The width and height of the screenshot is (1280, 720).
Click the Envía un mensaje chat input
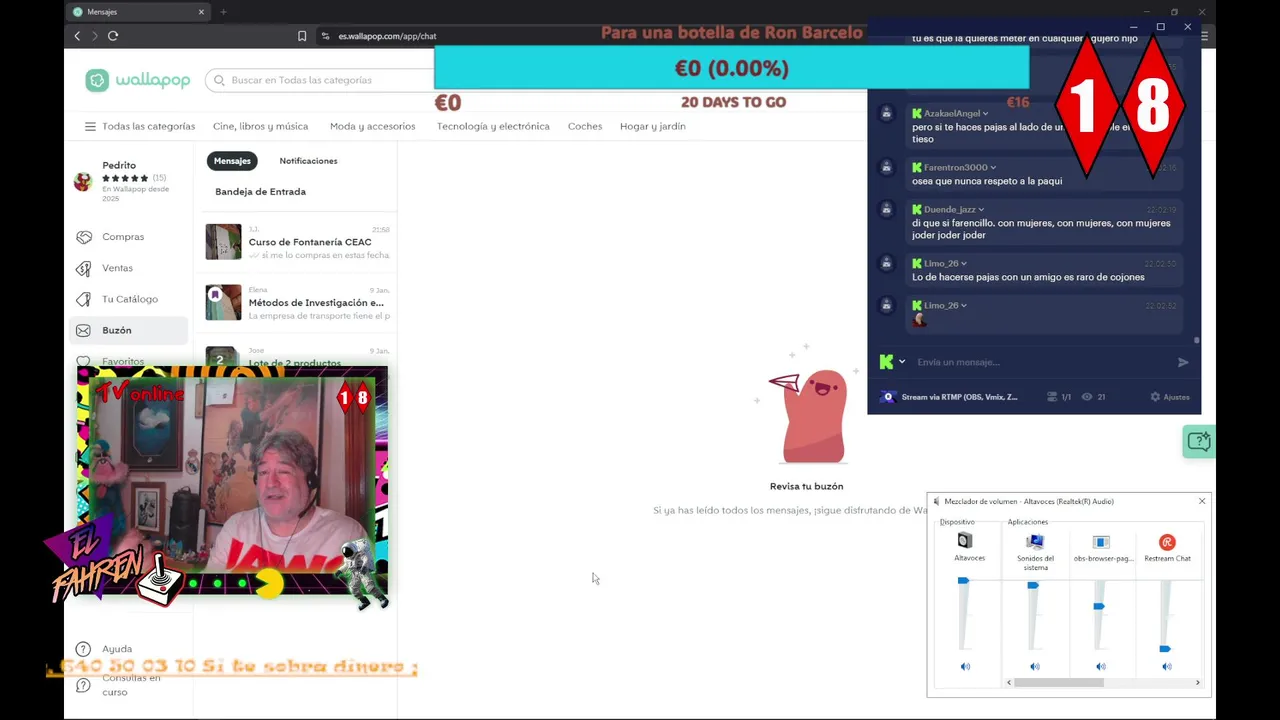tap(1040, 362)
